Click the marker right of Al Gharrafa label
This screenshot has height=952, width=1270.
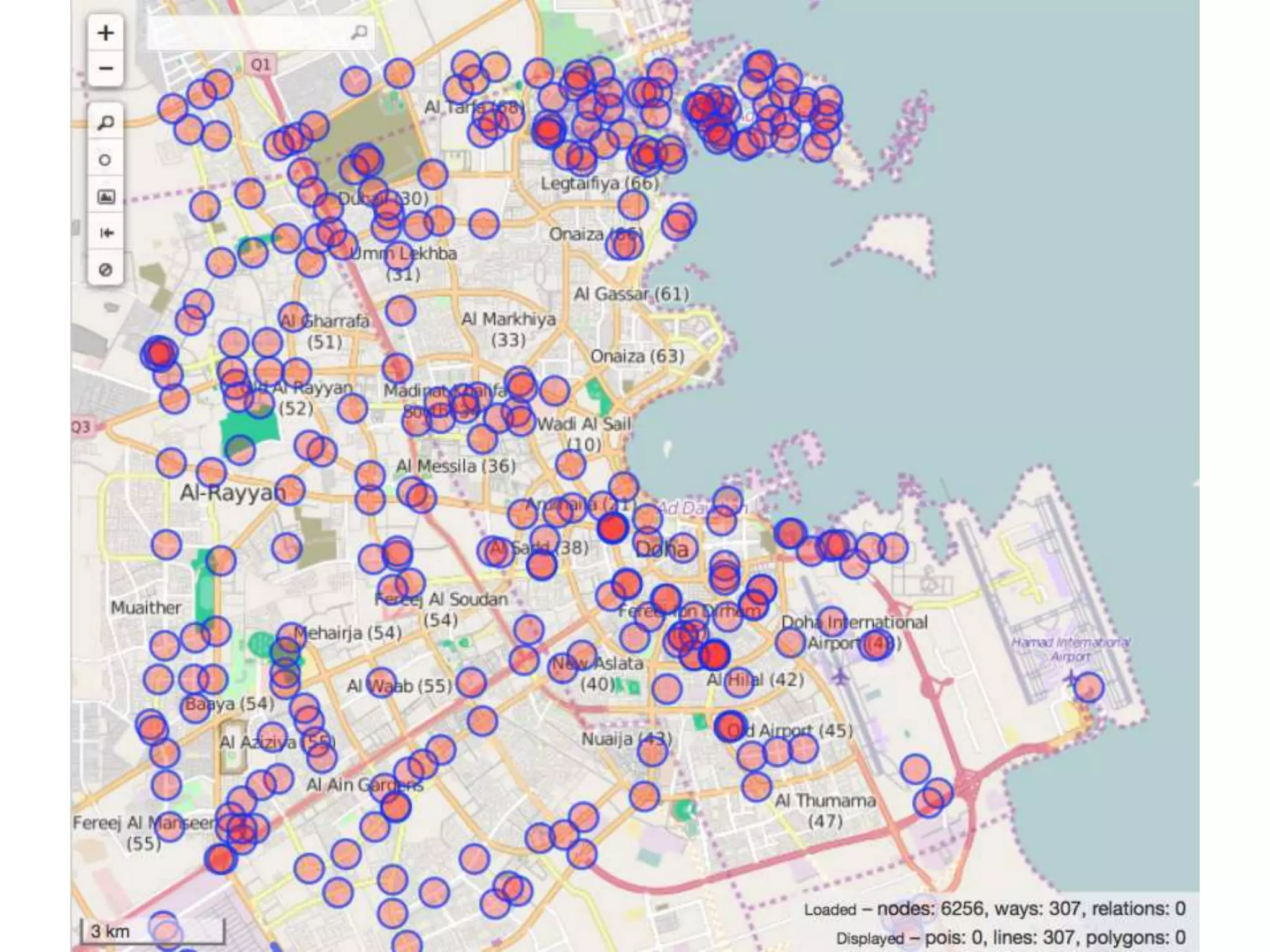tap(400, 311)
